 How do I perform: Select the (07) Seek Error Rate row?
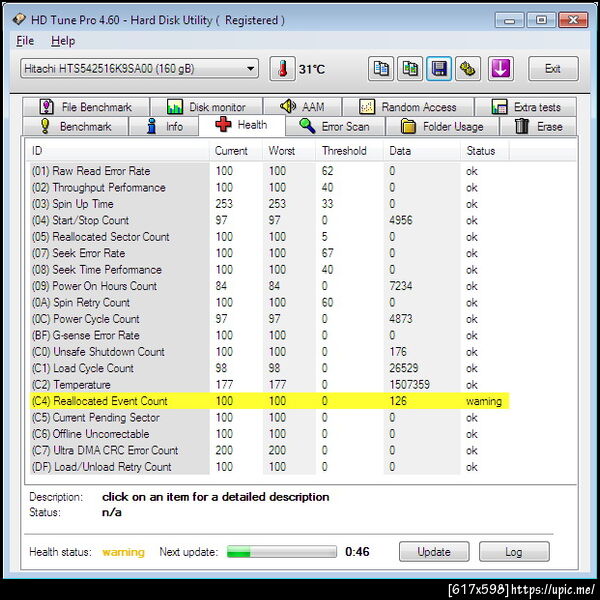click(270, 253)
